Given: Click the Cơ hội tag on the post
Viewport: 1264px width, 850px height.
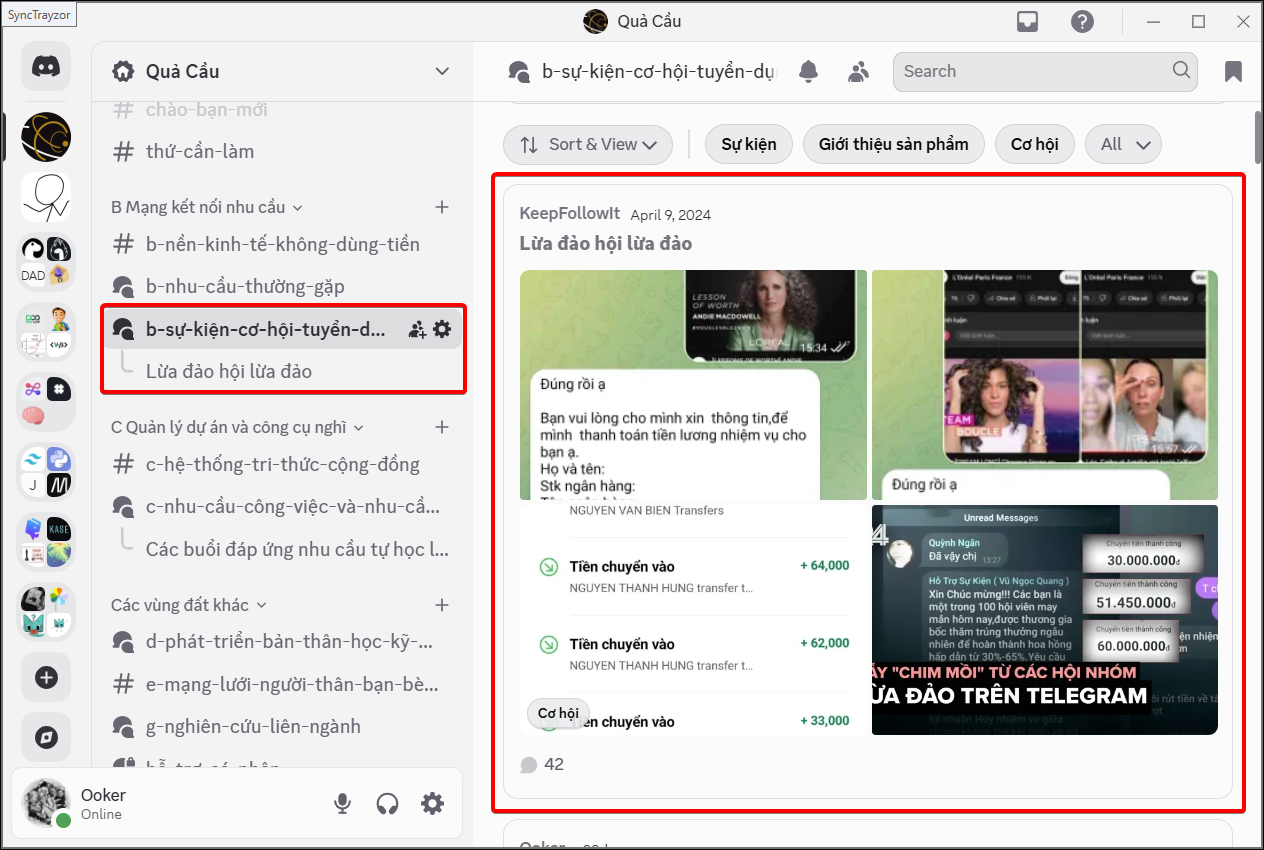Looking at the screenshot, I should pos(558,713).
